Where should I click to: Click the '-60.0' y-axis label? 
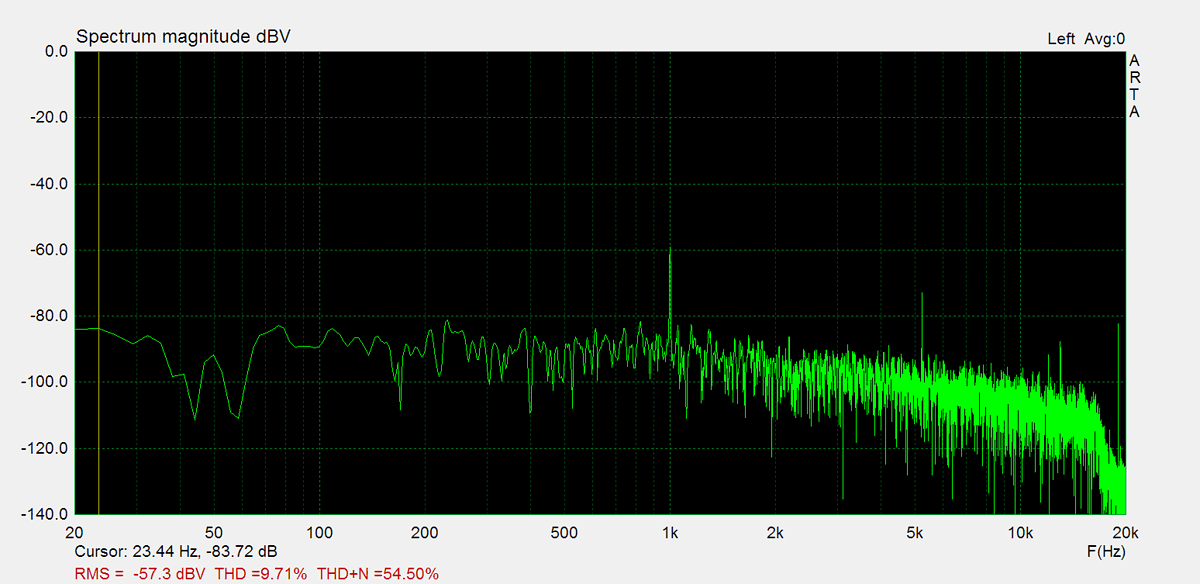pos(48,250)
